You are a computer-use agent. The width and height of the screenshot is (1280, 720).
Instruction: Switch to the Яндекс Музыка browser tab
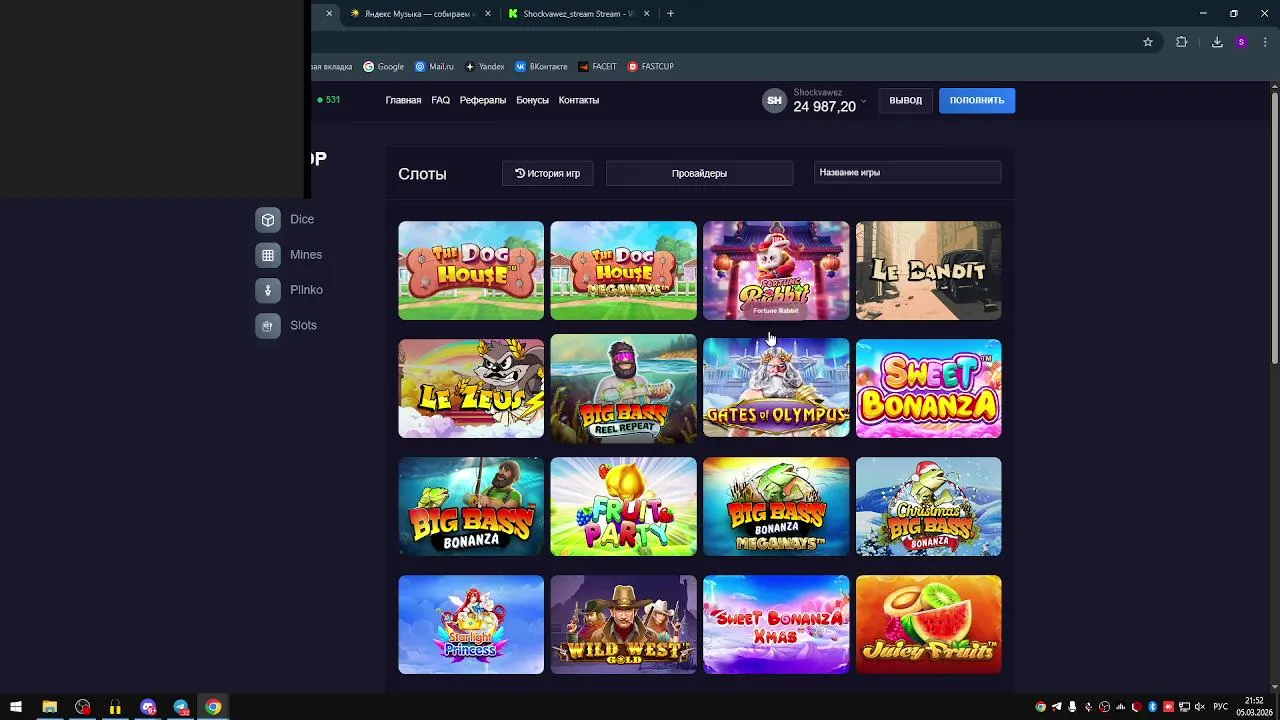click(x=421, y=13)
